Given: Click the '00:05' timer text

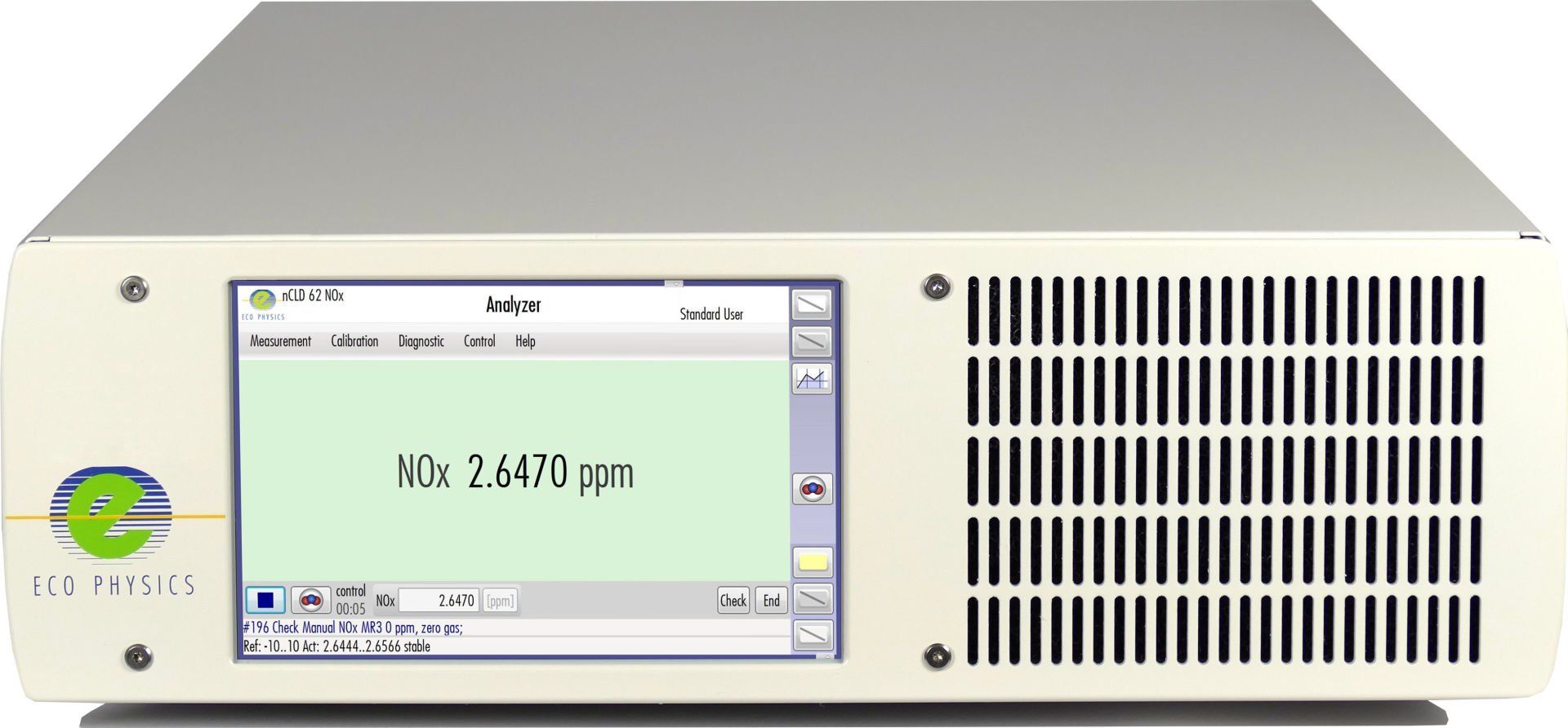Looking at the screenshot, I should [350, 609].
